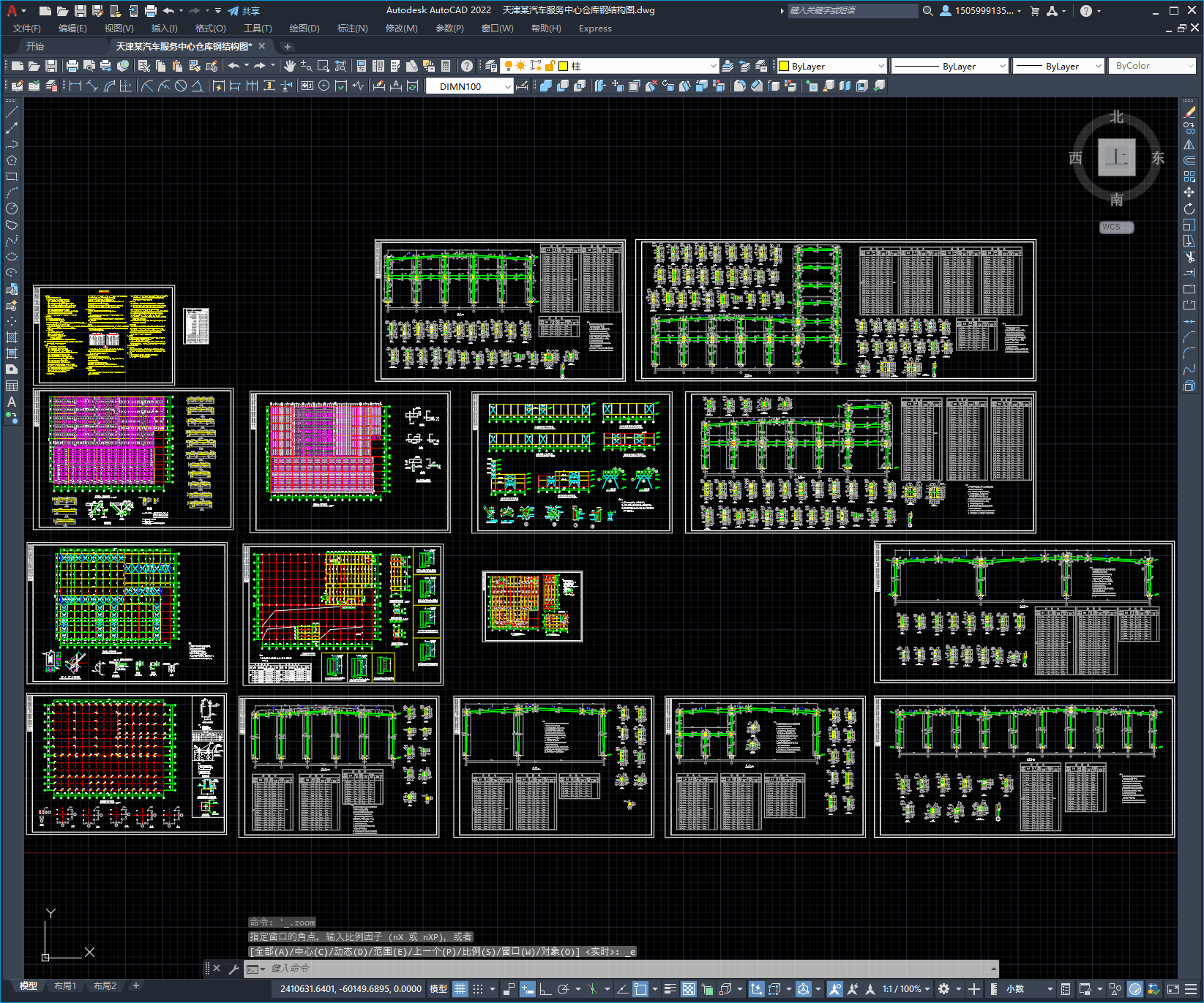Select the Arc Length dimension tool
This screenshot has height=1003, width=1204.
[x=109, y=86]
